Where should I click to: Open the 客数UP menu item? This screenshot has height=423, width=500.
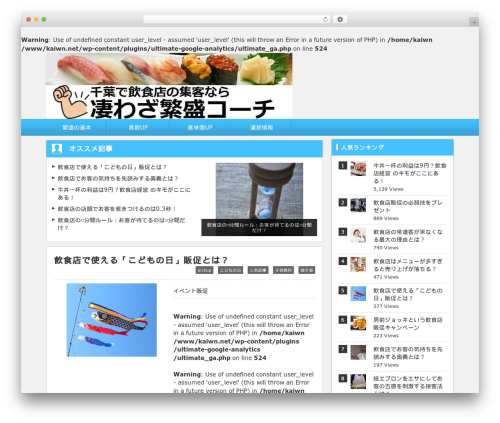tap(138, 127)
